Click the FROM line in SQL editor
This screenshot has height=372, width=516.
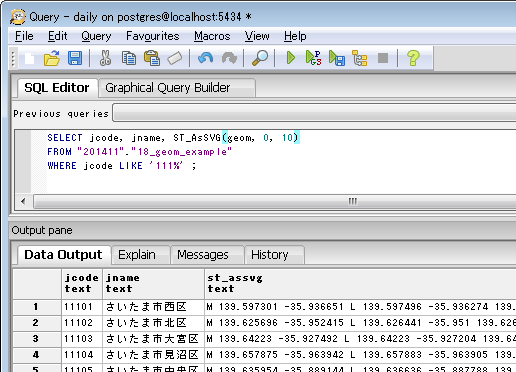tap(139, 152)
